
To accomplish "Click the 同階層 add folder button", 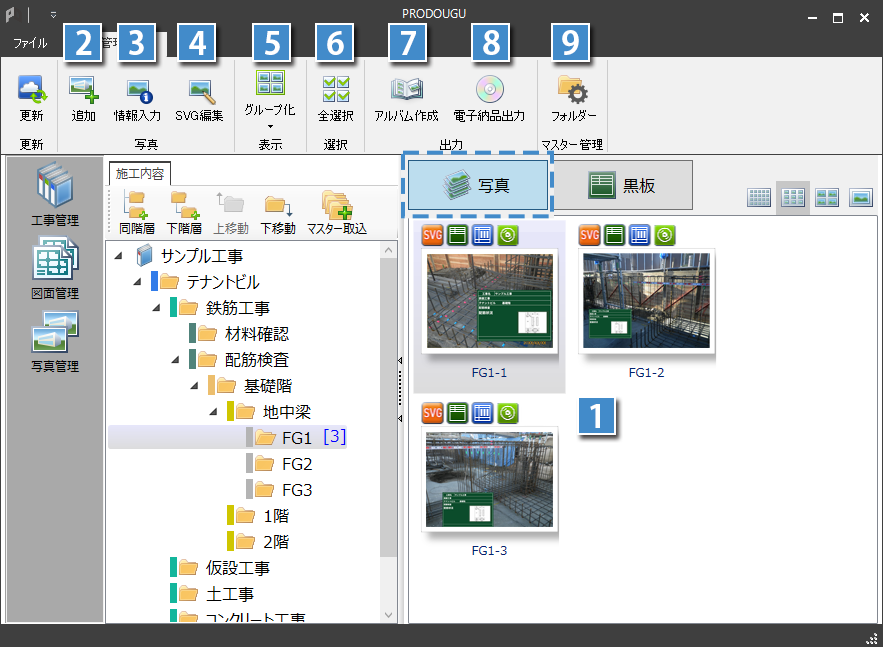I will (x=136, y=213).
